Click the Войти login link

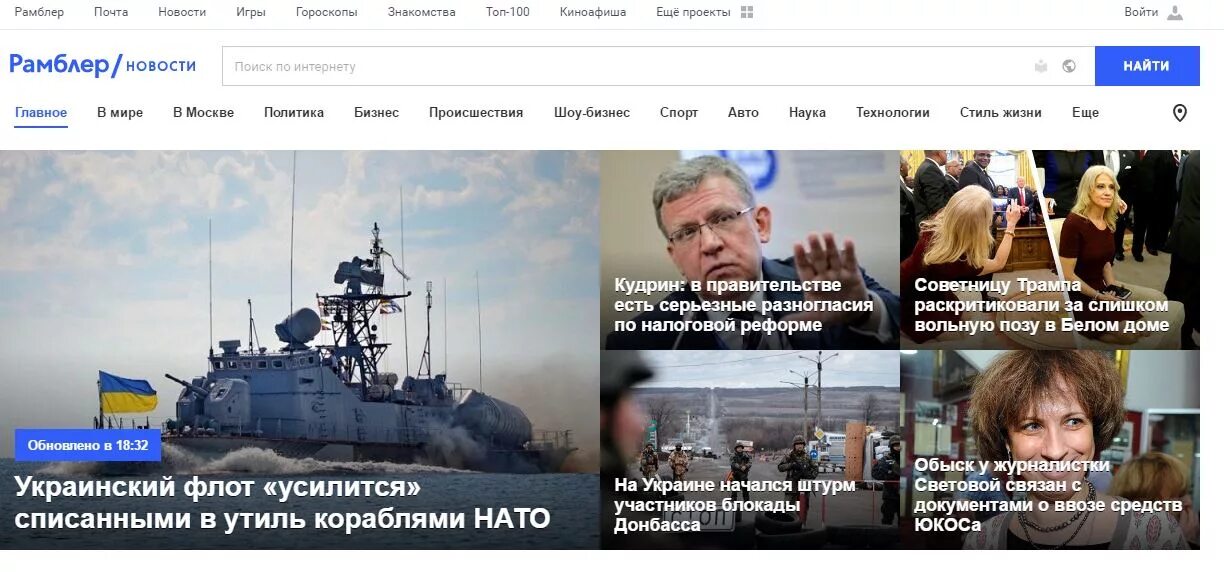point(1141,12)
